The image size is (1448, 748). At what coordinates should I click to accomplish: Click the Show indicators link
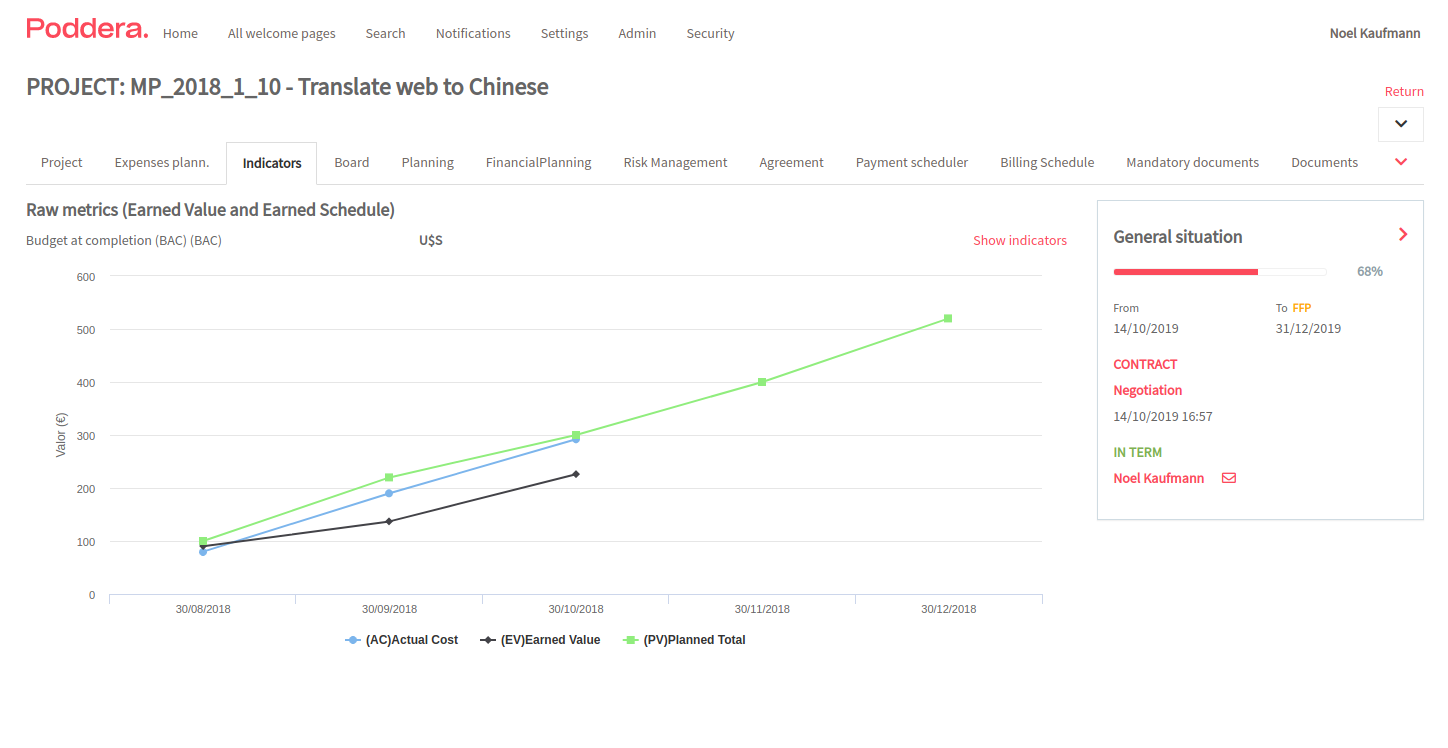[1019, 240]
